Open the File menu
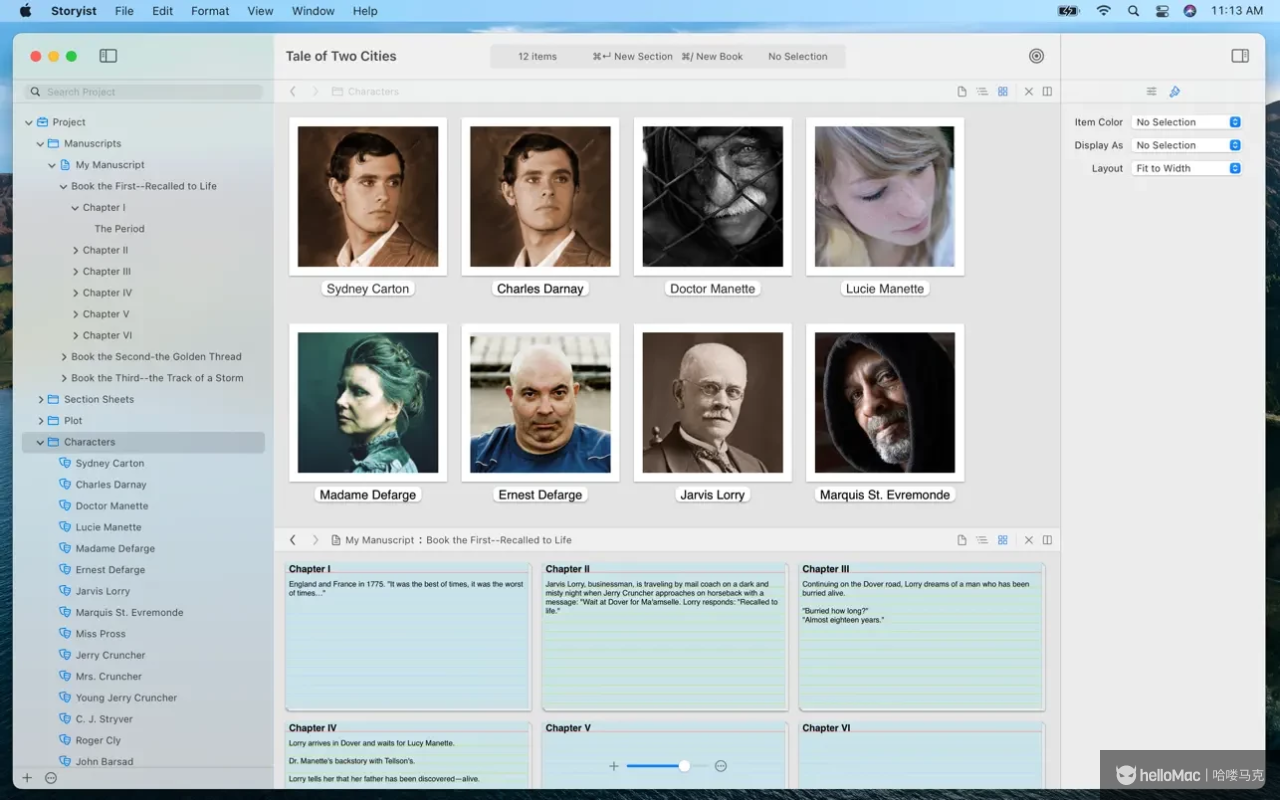1280x800 pixels. (124, 11)
